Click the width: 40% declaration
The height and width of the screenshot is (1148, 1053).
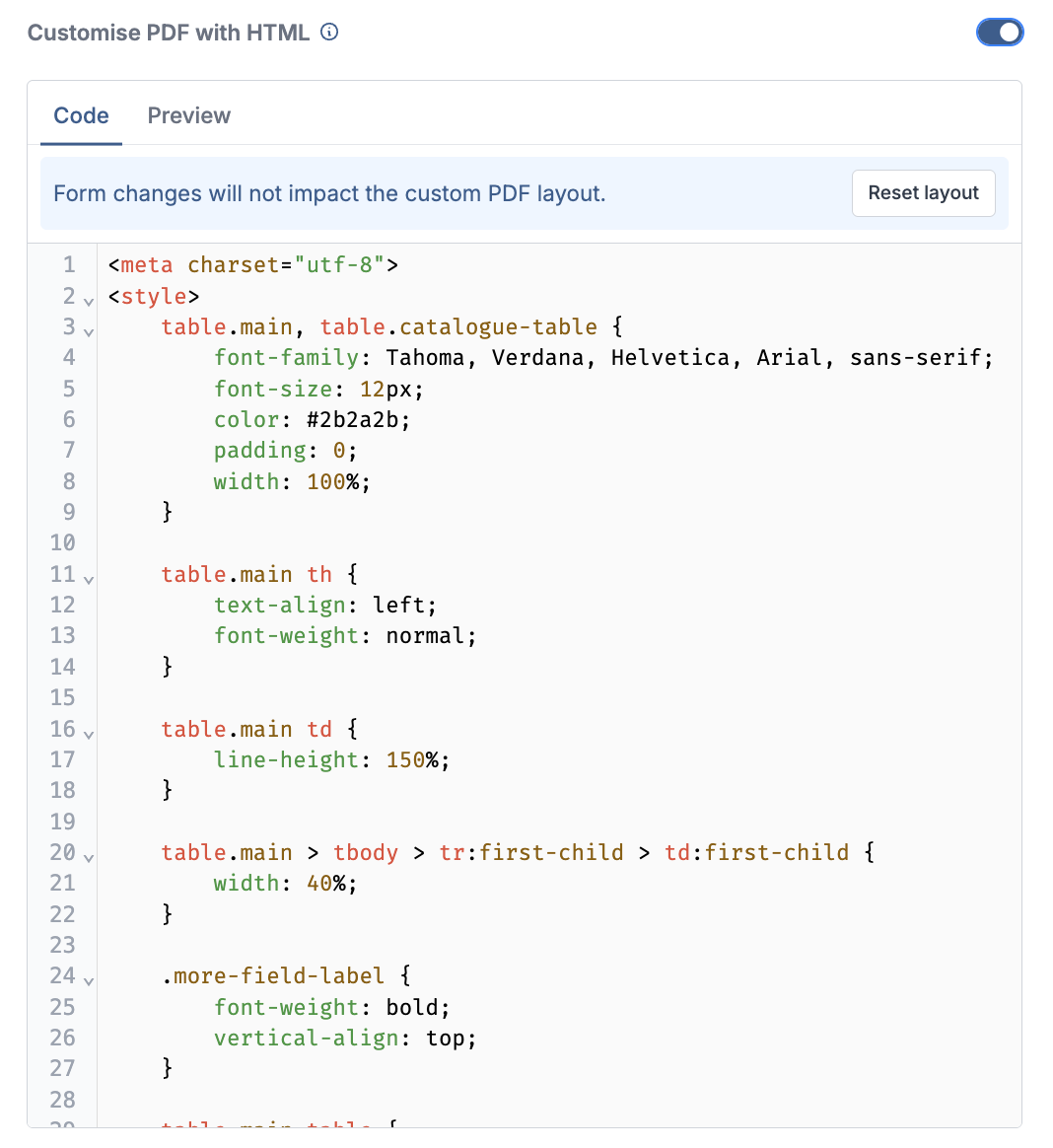(285, 884)
